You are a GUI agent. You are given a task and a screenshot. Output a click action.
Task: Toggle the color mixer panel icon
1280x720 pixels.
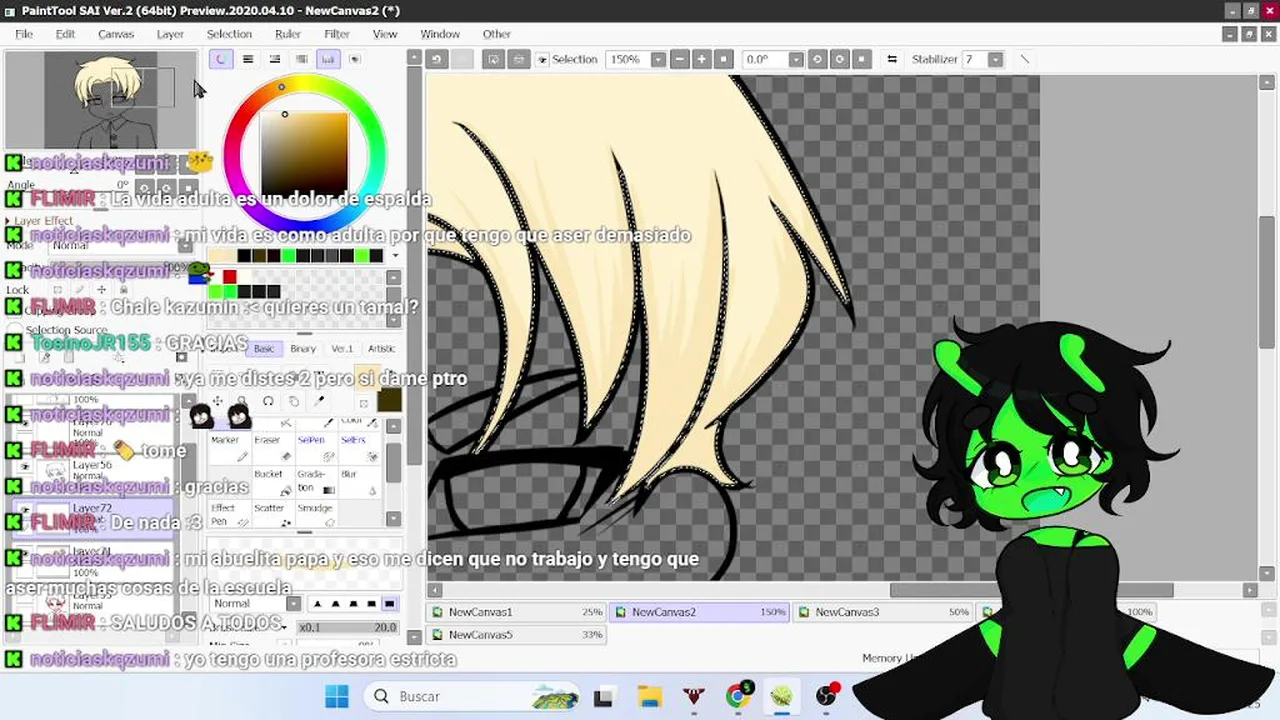[301, 59]
